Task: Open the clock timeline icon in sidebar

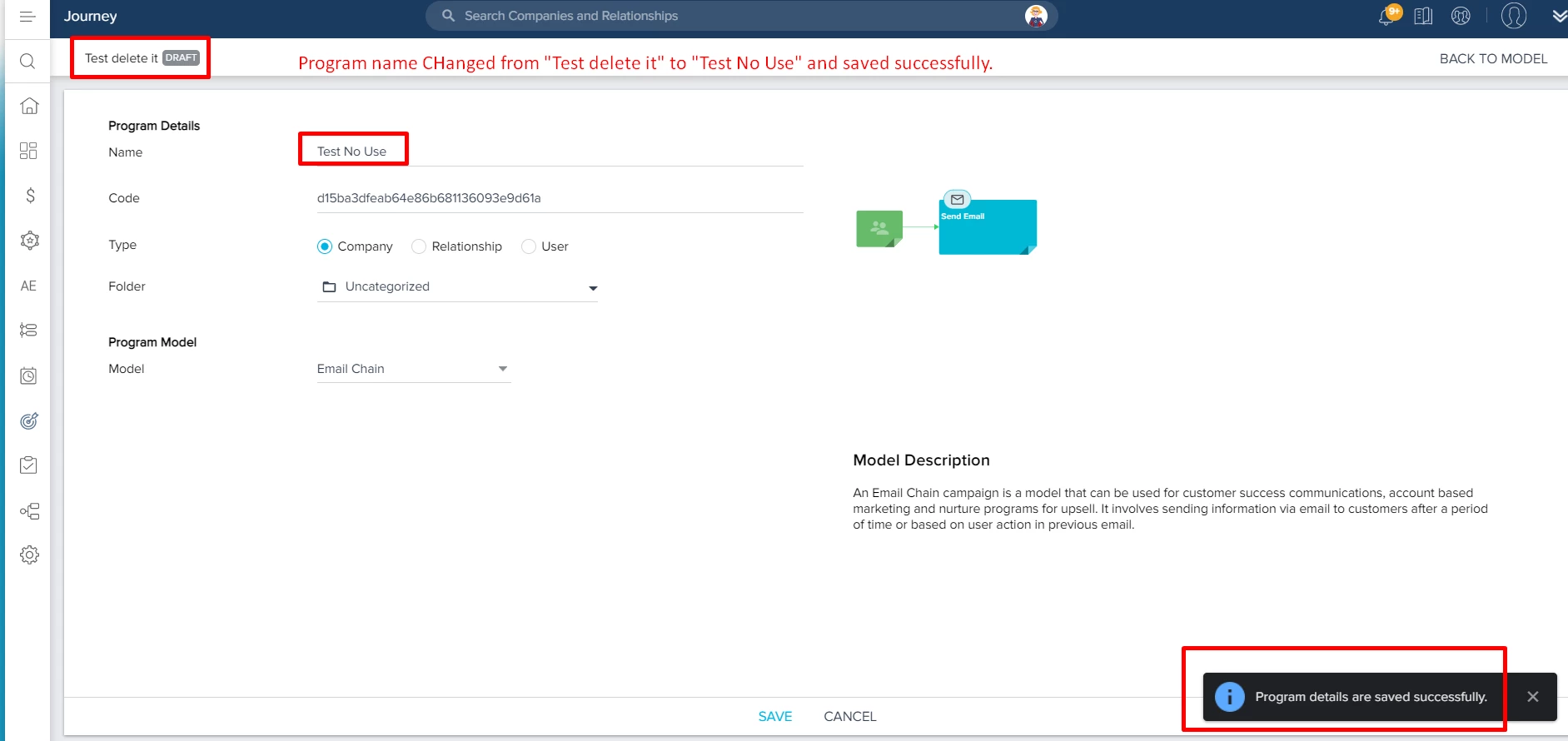Action: click(x=28, y=375)
